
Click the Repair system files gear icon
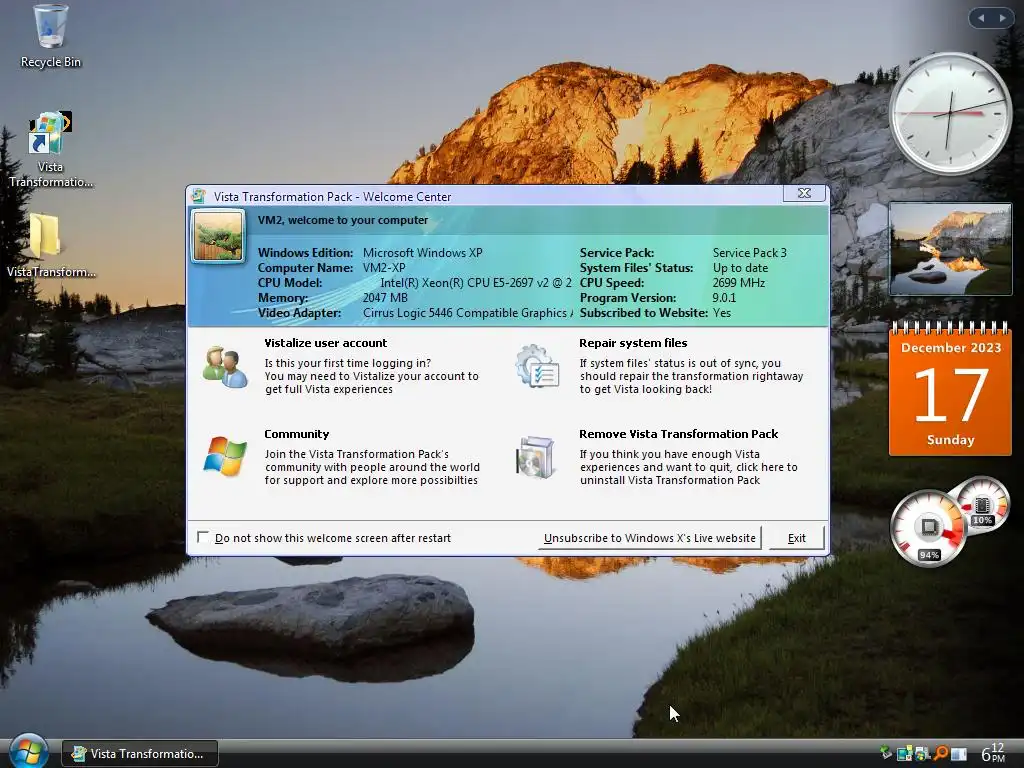pyautogui.click(x=537, y=366)
